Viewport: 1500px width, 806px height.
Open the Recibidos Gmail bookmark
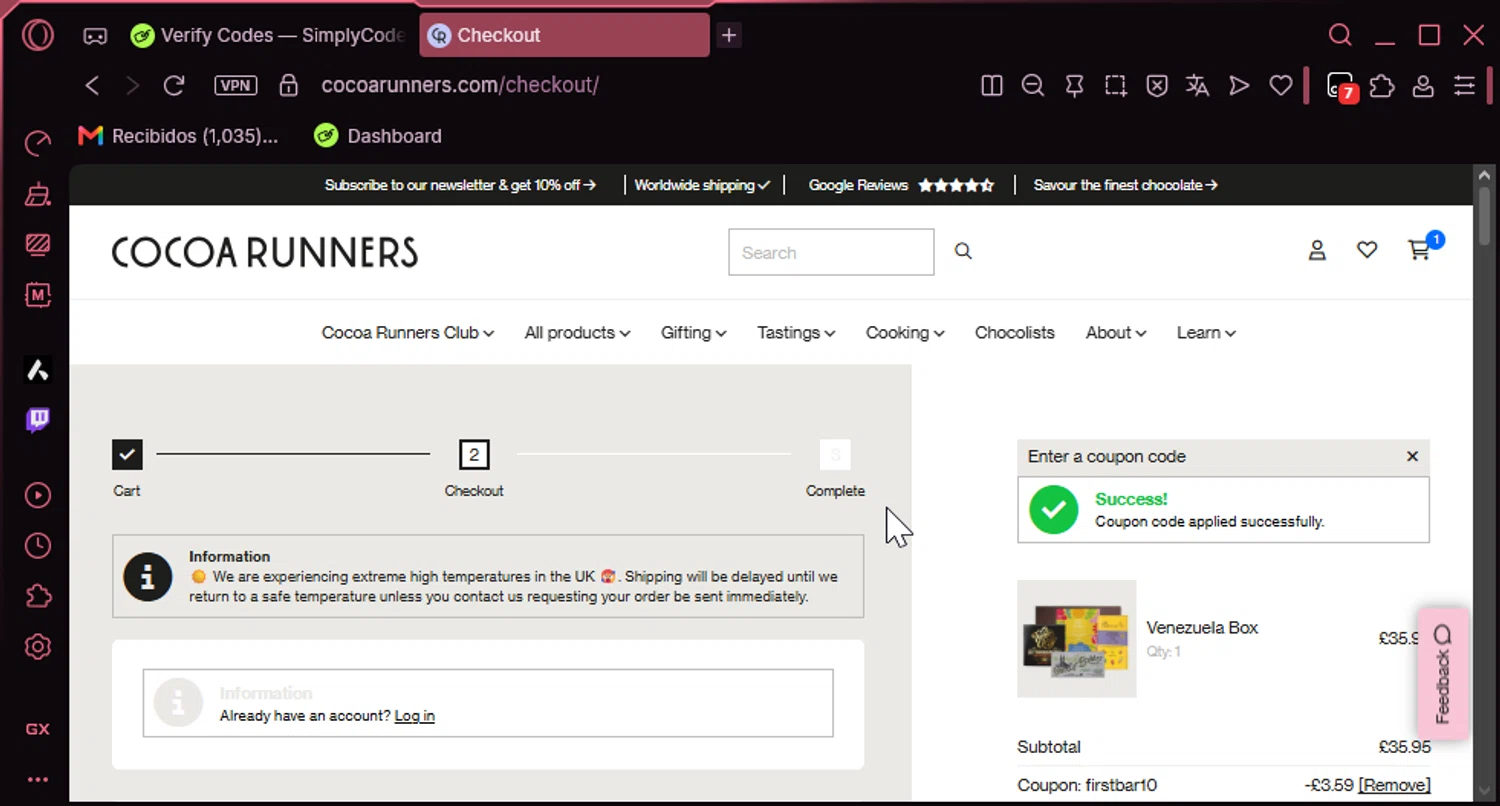[x=178, y=136]
